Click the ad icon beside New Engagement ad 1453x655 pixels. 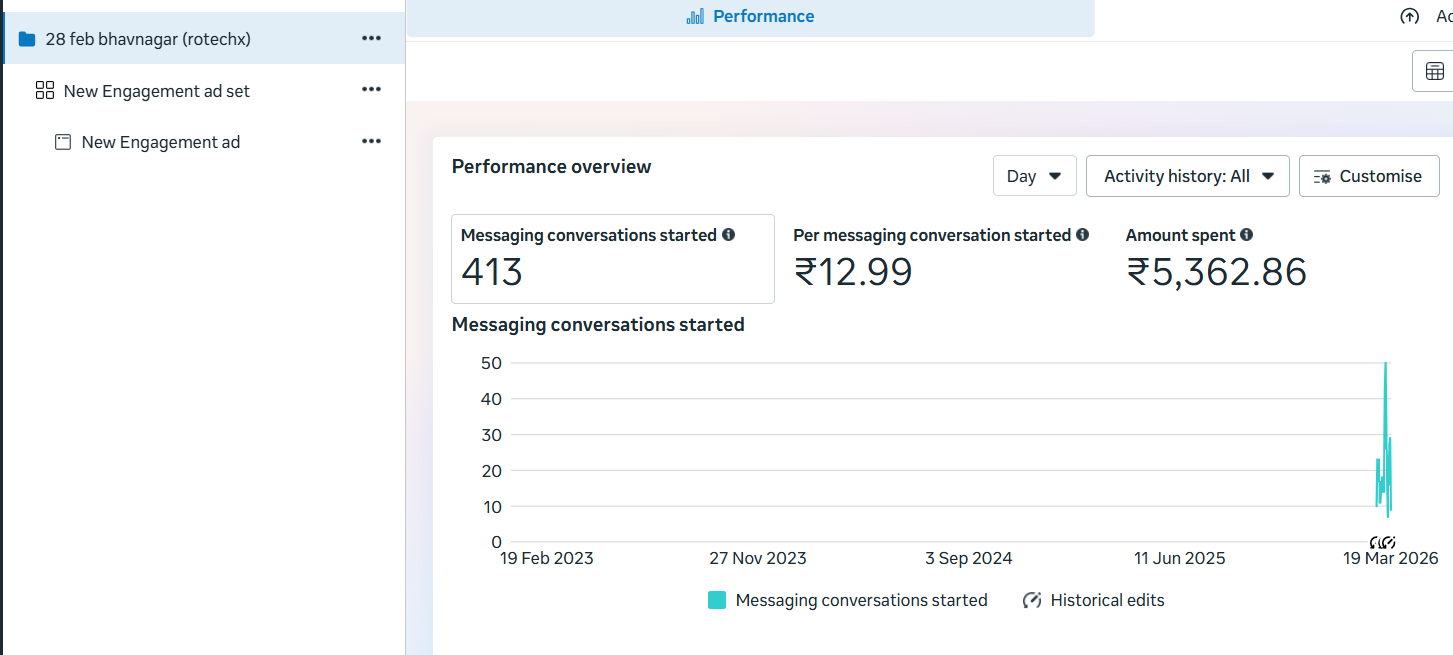click(63, 142)
